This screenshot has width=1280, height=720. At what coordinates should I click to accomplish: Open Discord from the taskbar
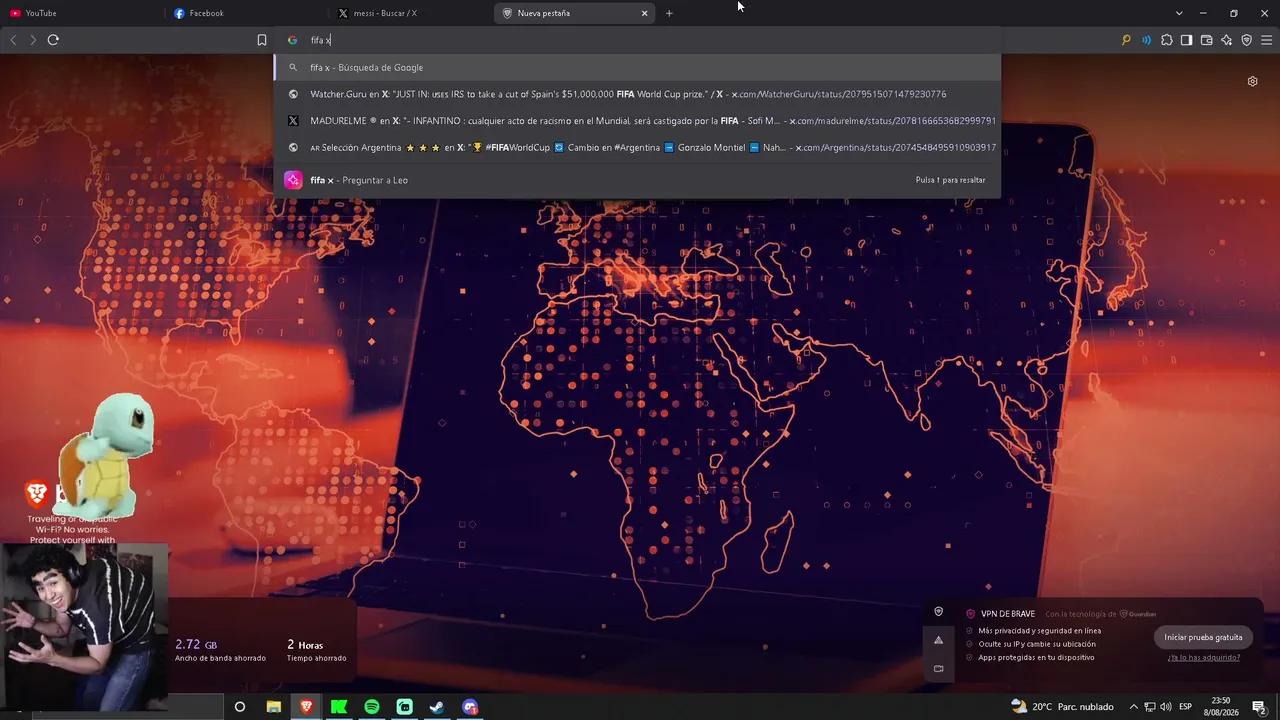[470, 707]
